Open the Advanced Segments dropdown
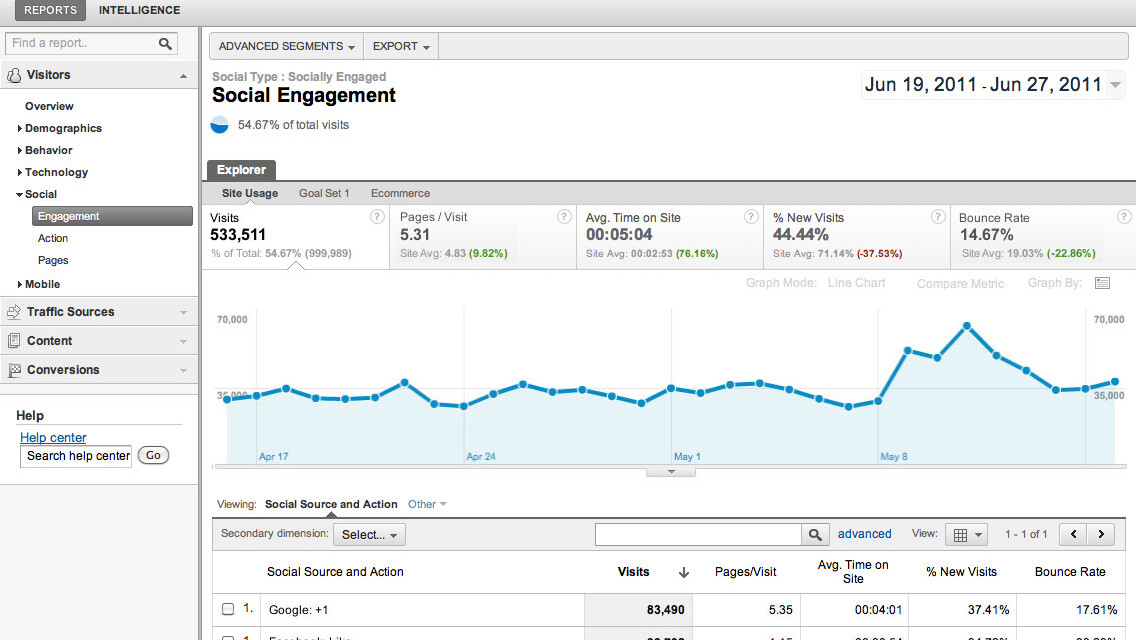Image resolution: width=1137 pixels, height=640 pixels. point(286,46)
